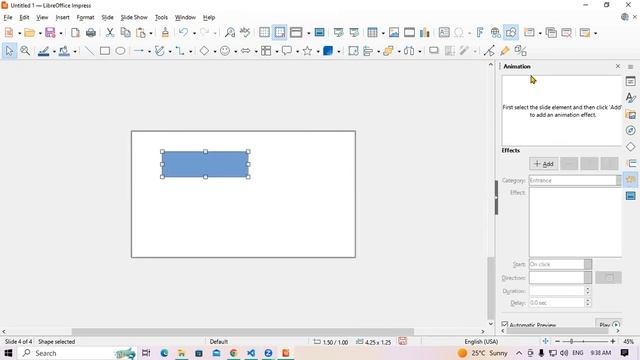Open the Line Color dropdown arrow
This screenshot has height=360, width=640.
(54, 51)
